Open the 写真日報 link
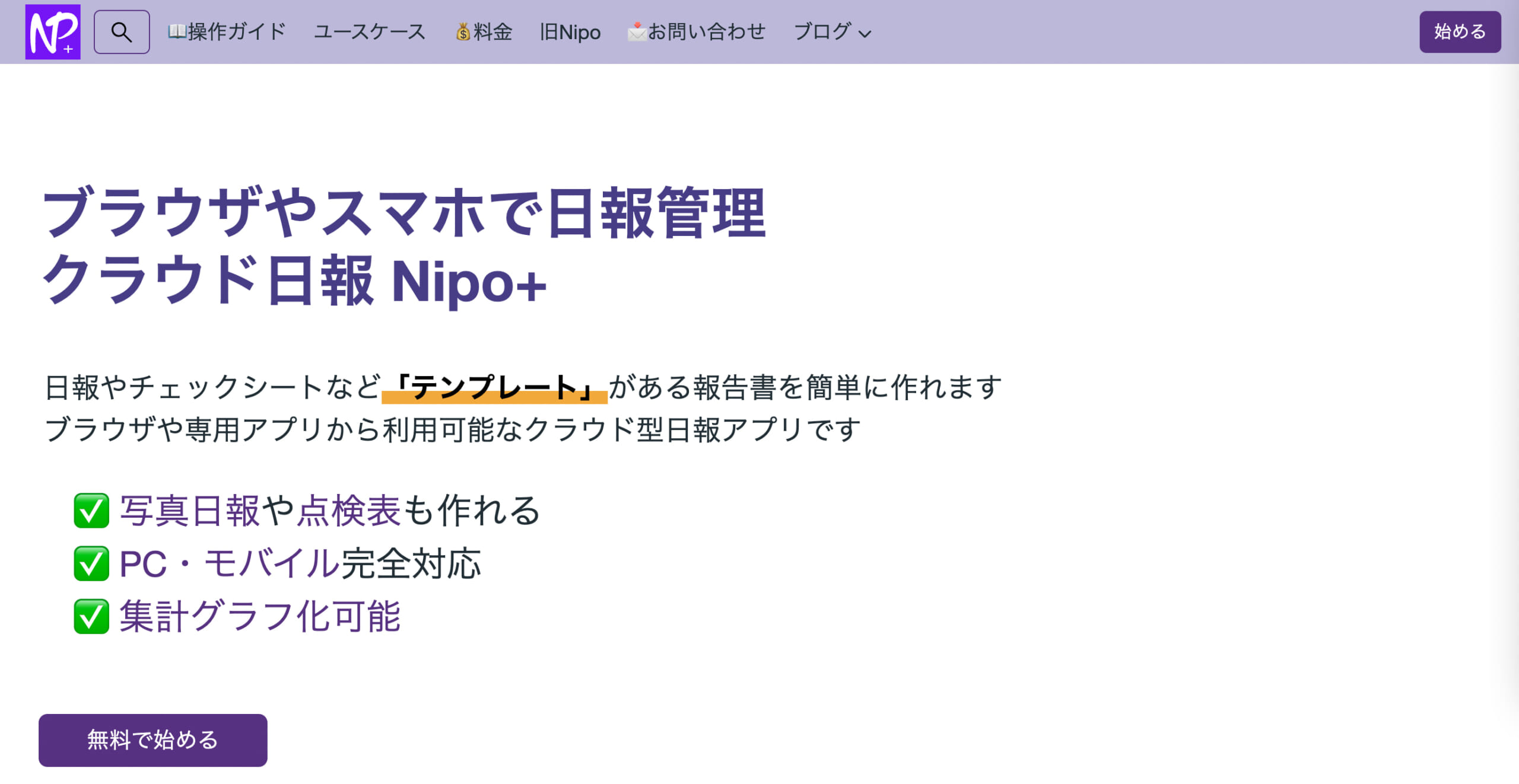The width and height of the screenshot is (1519, 784). tap(189, 511)
